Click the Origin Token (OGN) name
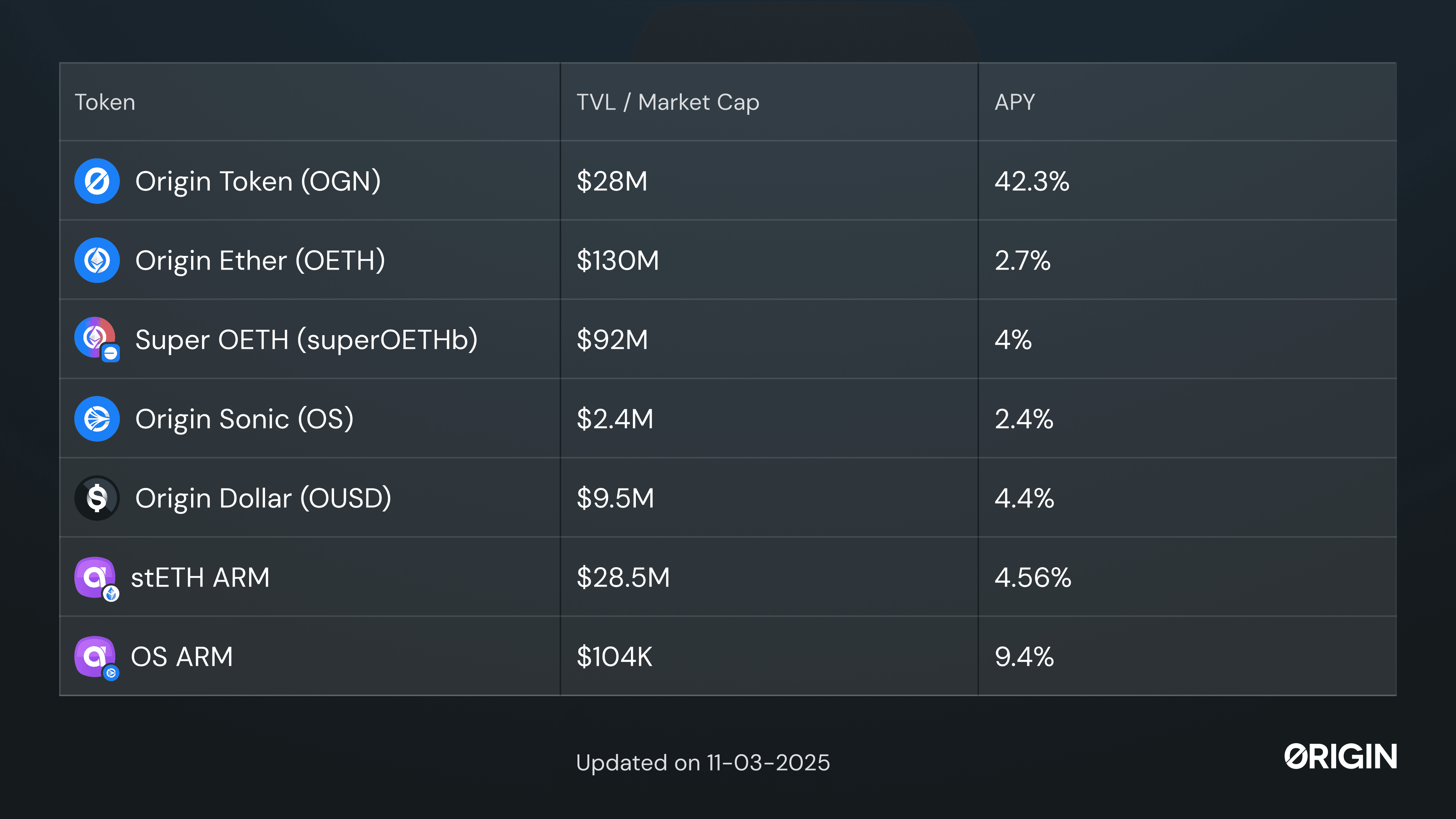 coord(258,182)
